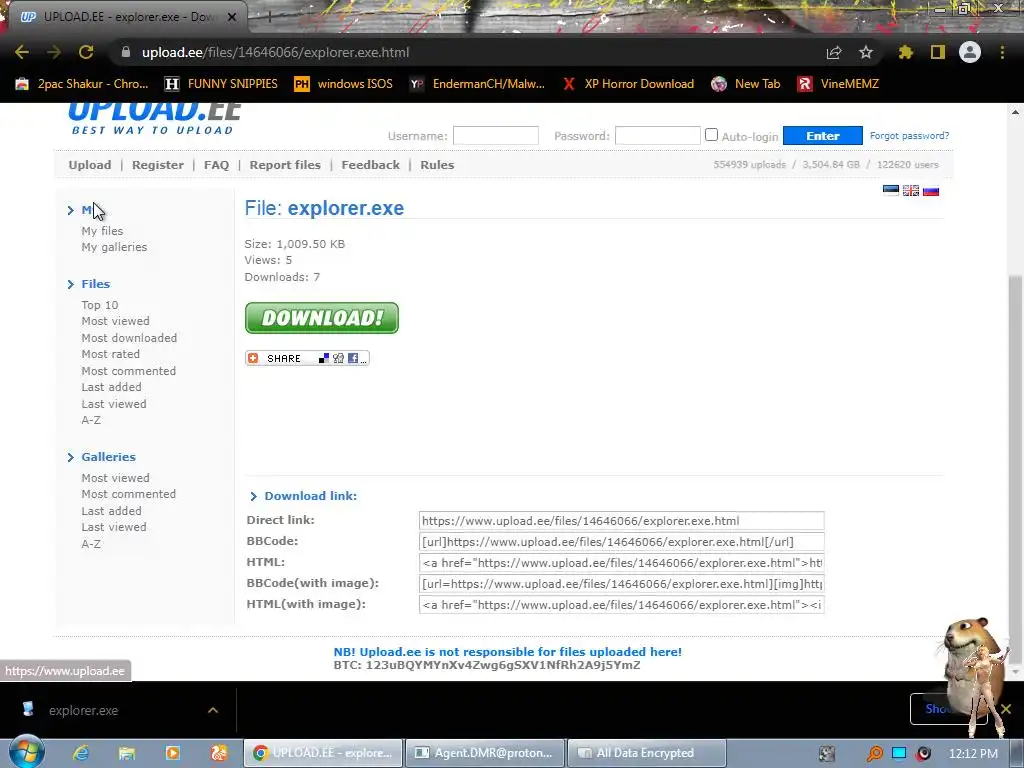Select BBCode(with image) field
Image resolution: width=1024 pixels, height=768 pixels.
(x=621, y=583)
